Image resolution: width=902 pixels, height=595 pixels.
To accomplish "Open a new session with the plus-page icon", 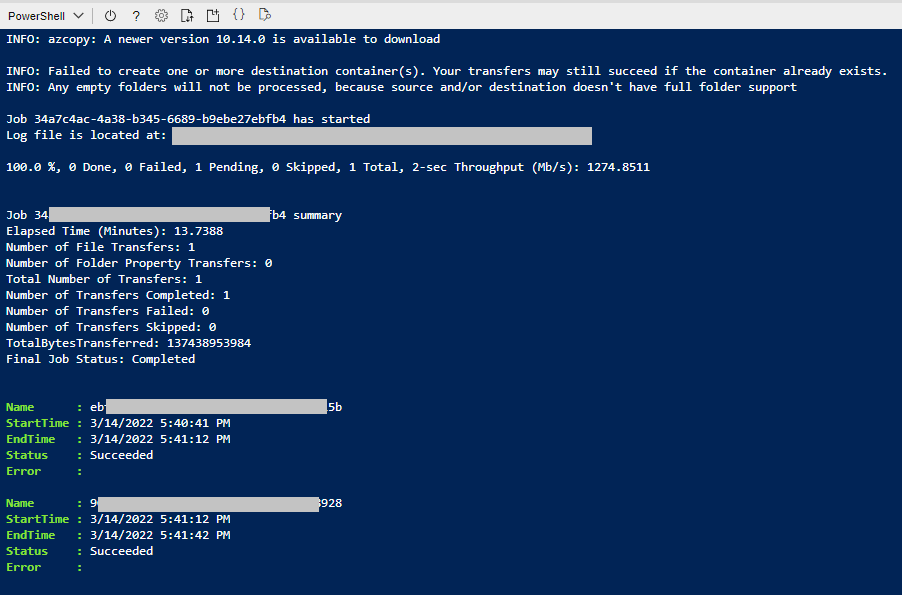I will pyautogui.click(x=213, y=15).
